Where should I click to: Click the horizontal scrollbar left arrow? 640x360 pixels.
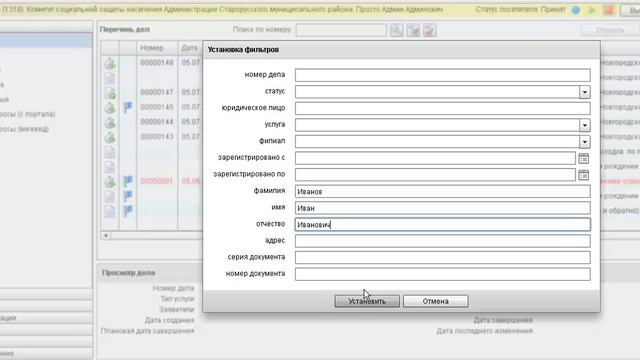[x=106, y=236]
